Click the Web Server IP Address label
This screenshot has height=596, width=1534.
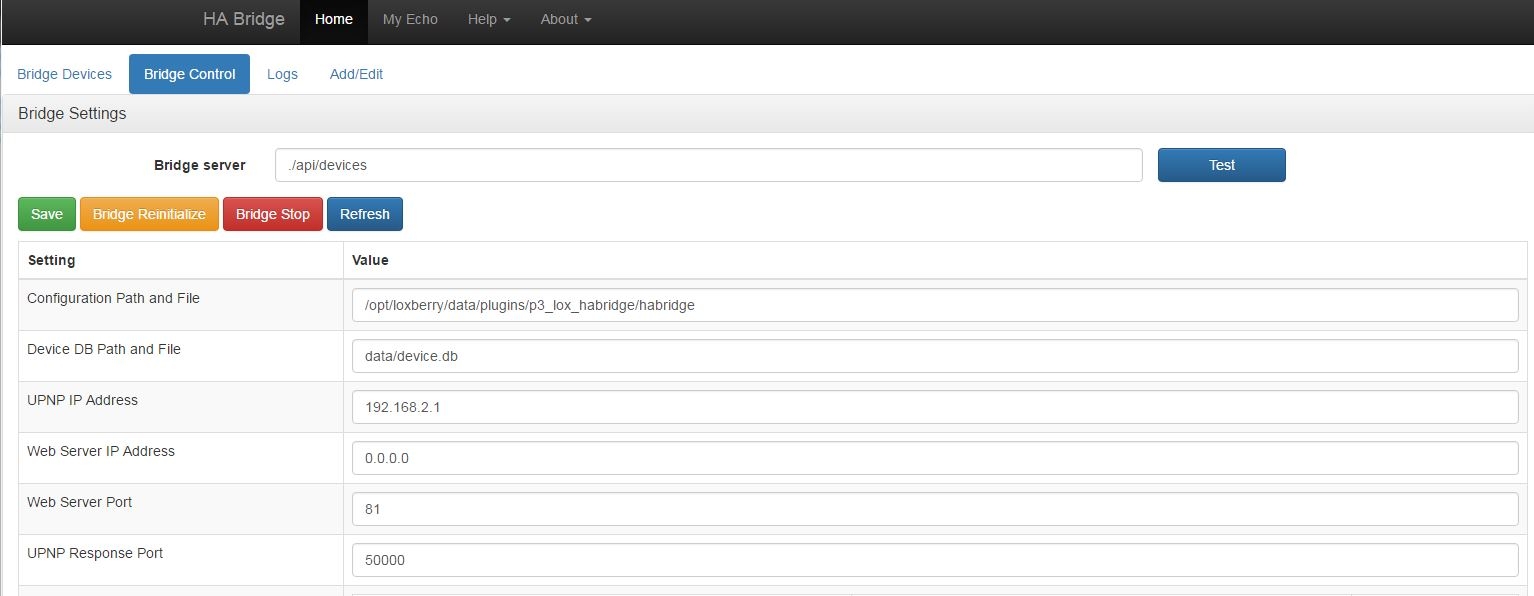pos(101,451)
